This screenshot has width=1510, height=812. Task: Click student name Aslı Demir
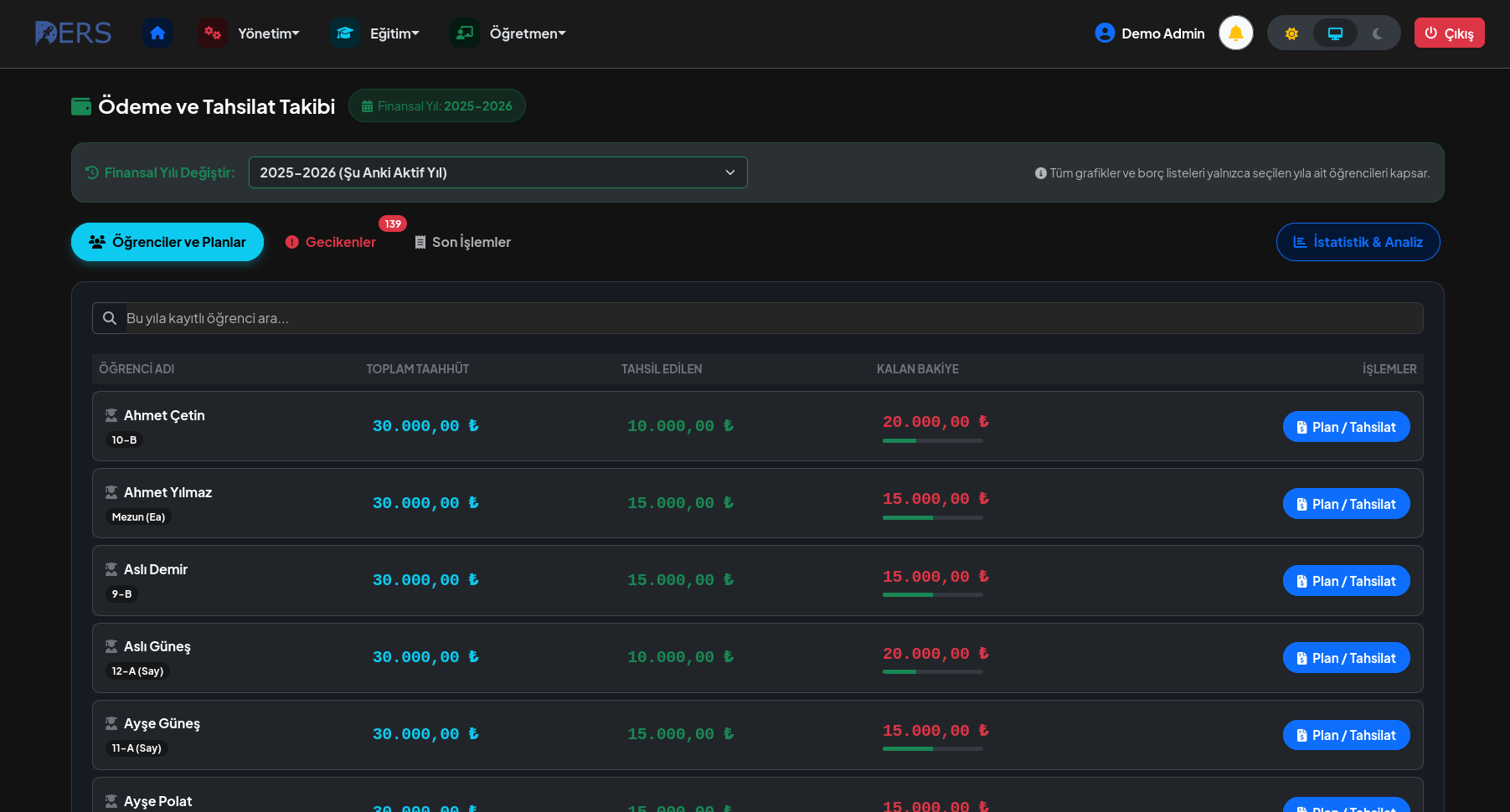(156, 569)
